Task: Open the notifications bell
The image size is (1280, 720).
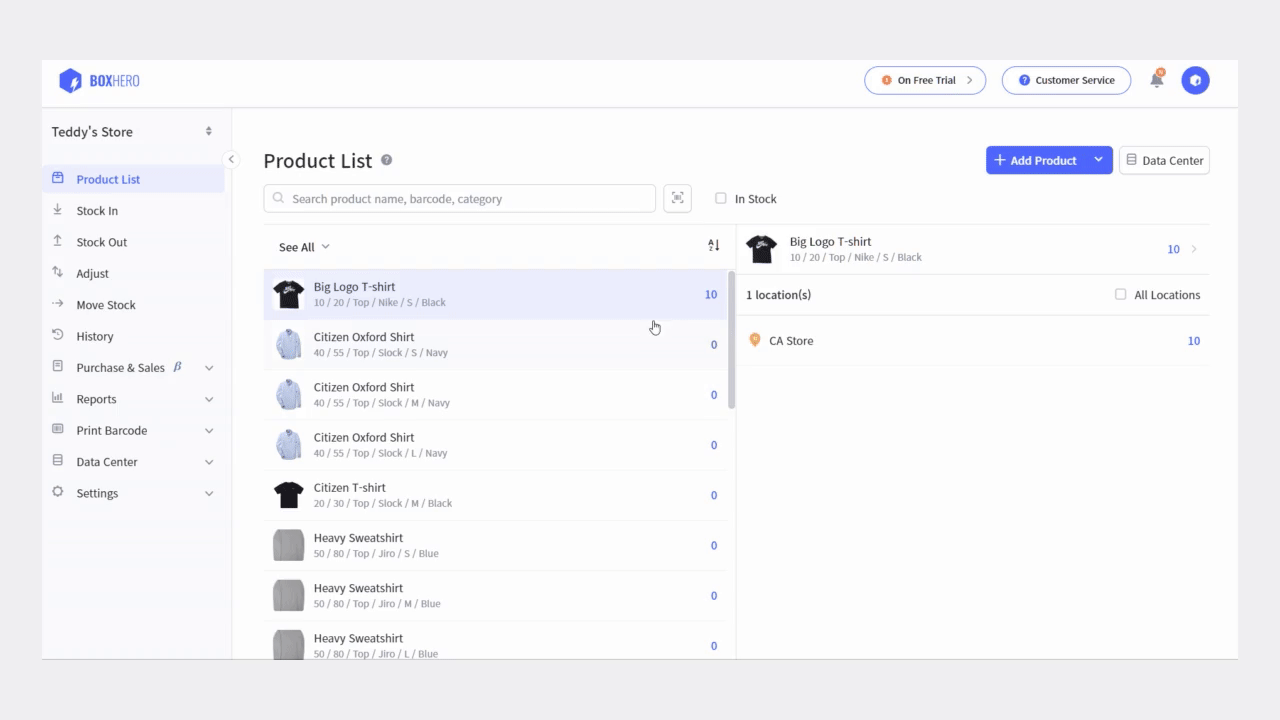Action: pos(1156,80)
